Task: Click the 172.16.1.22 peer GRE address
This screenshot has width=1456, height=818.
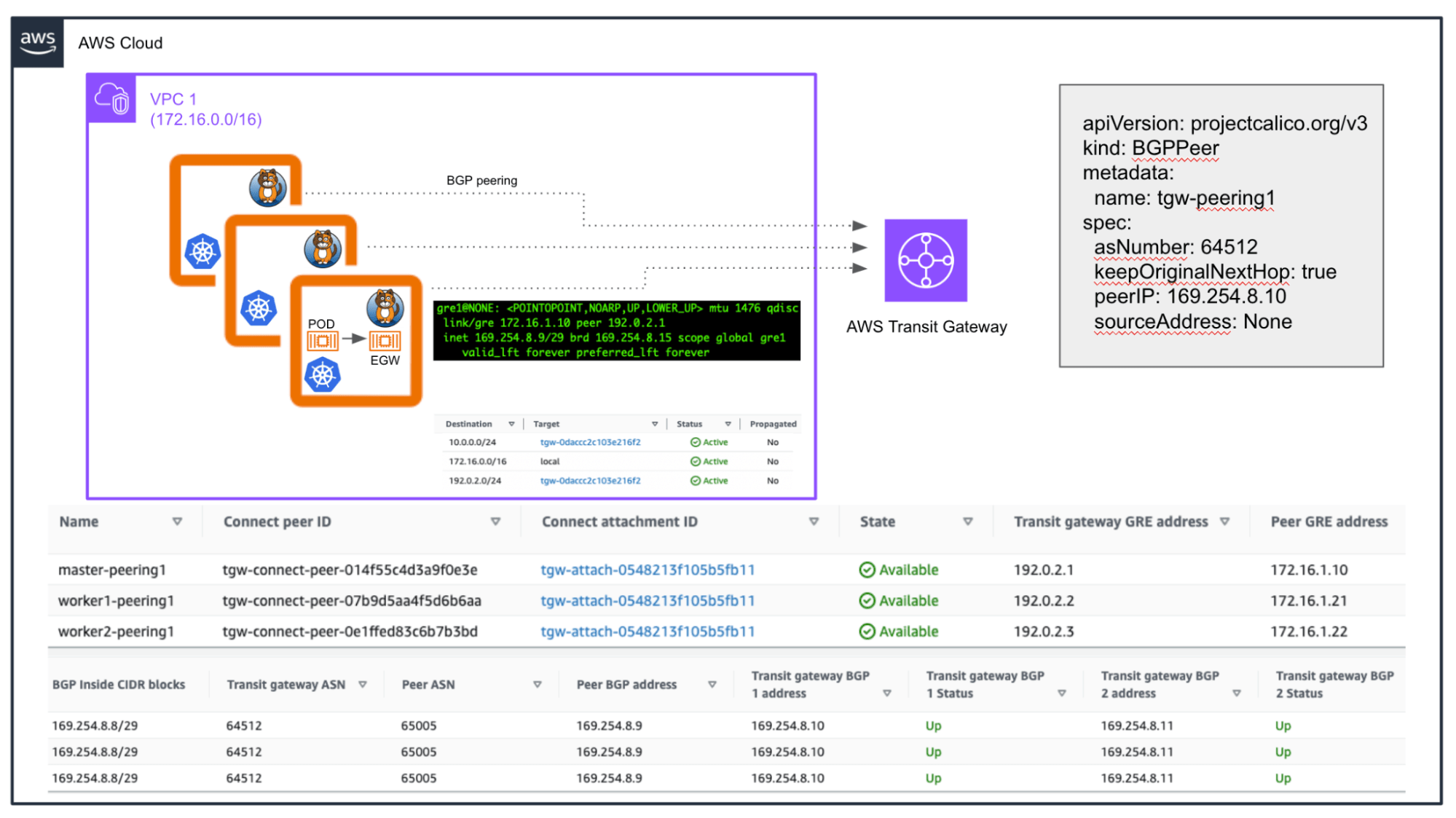Action: tap(1309, 632)
